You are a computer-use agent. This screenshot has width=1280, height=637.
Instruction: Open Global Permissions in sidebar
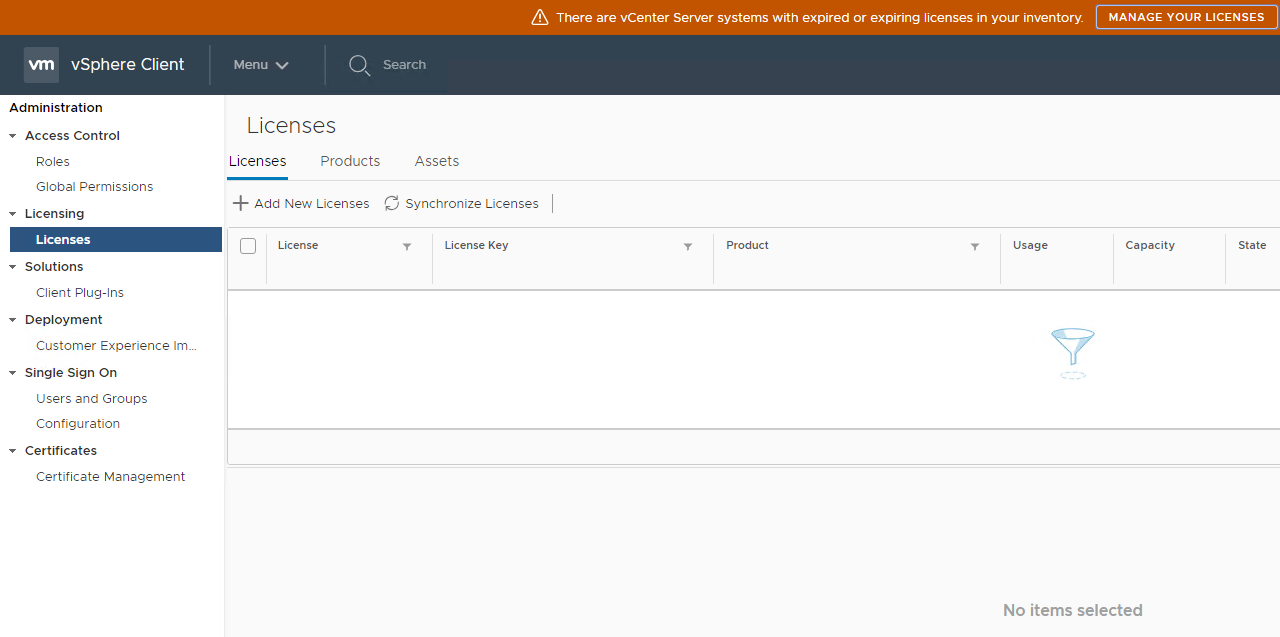(94, 187)
